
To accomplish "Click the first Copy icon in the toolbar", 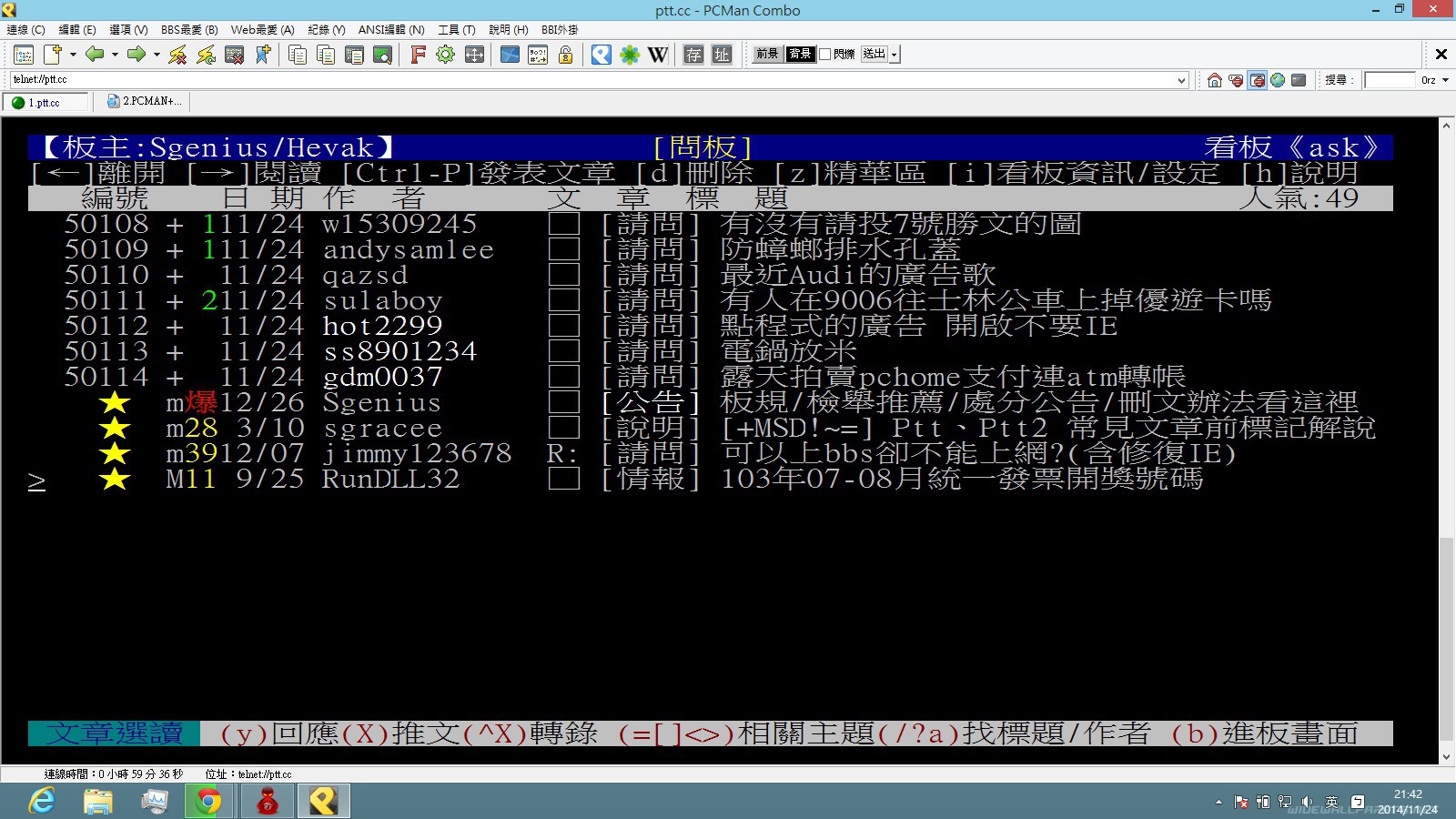I will (298, 55).
